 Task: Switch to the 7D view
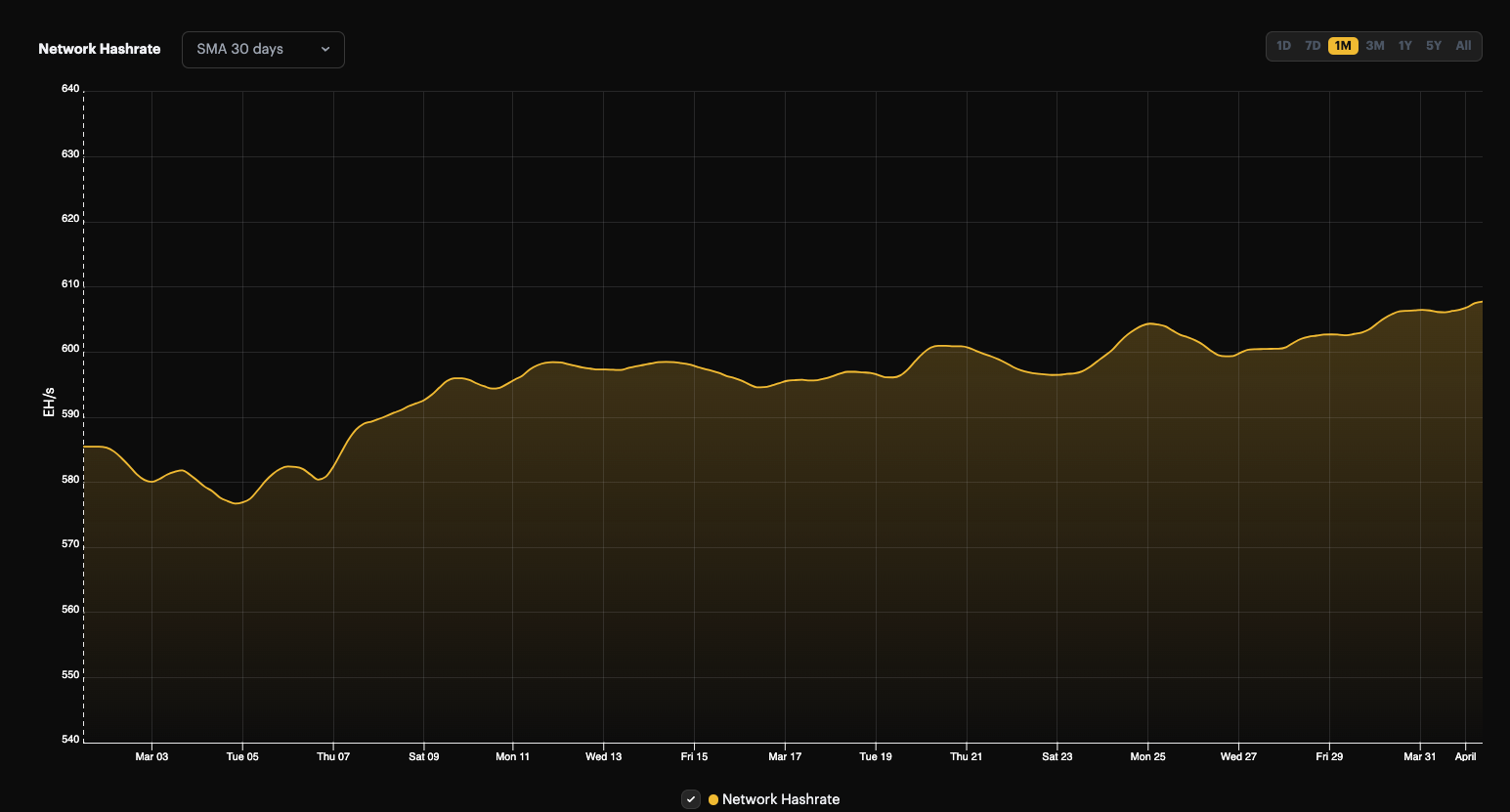(1312, 45)
